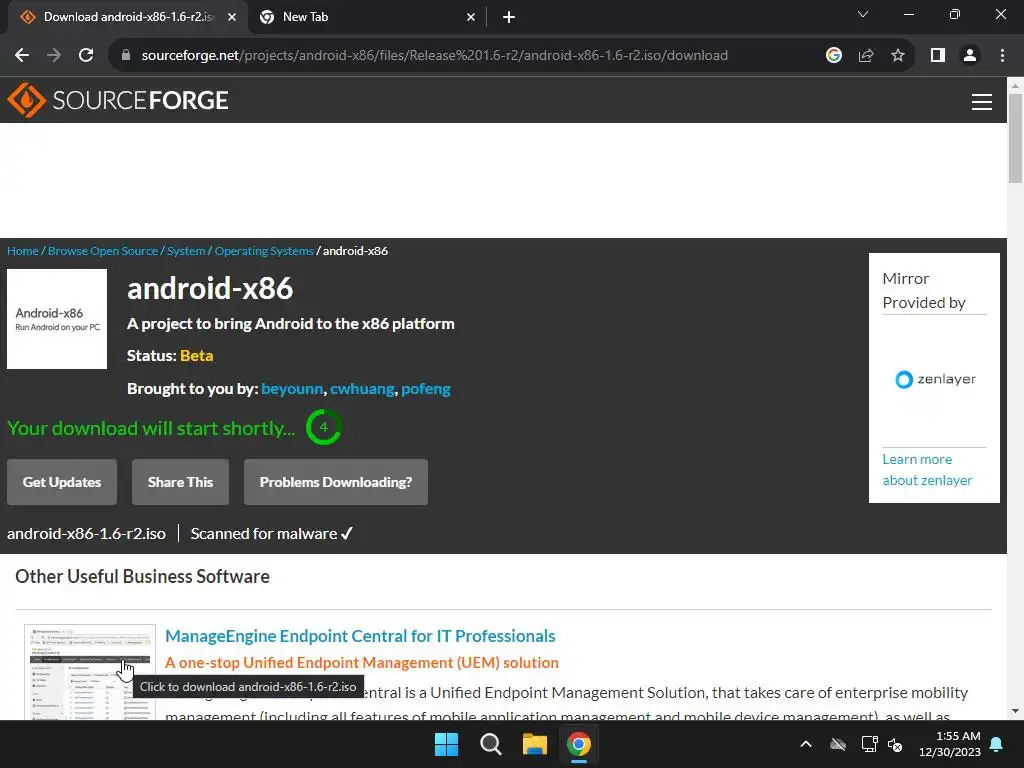The height and width of the screenshot is (768, 1024).
Task: Go to Home breadcrumb link
Action: (x=23, y=251)
